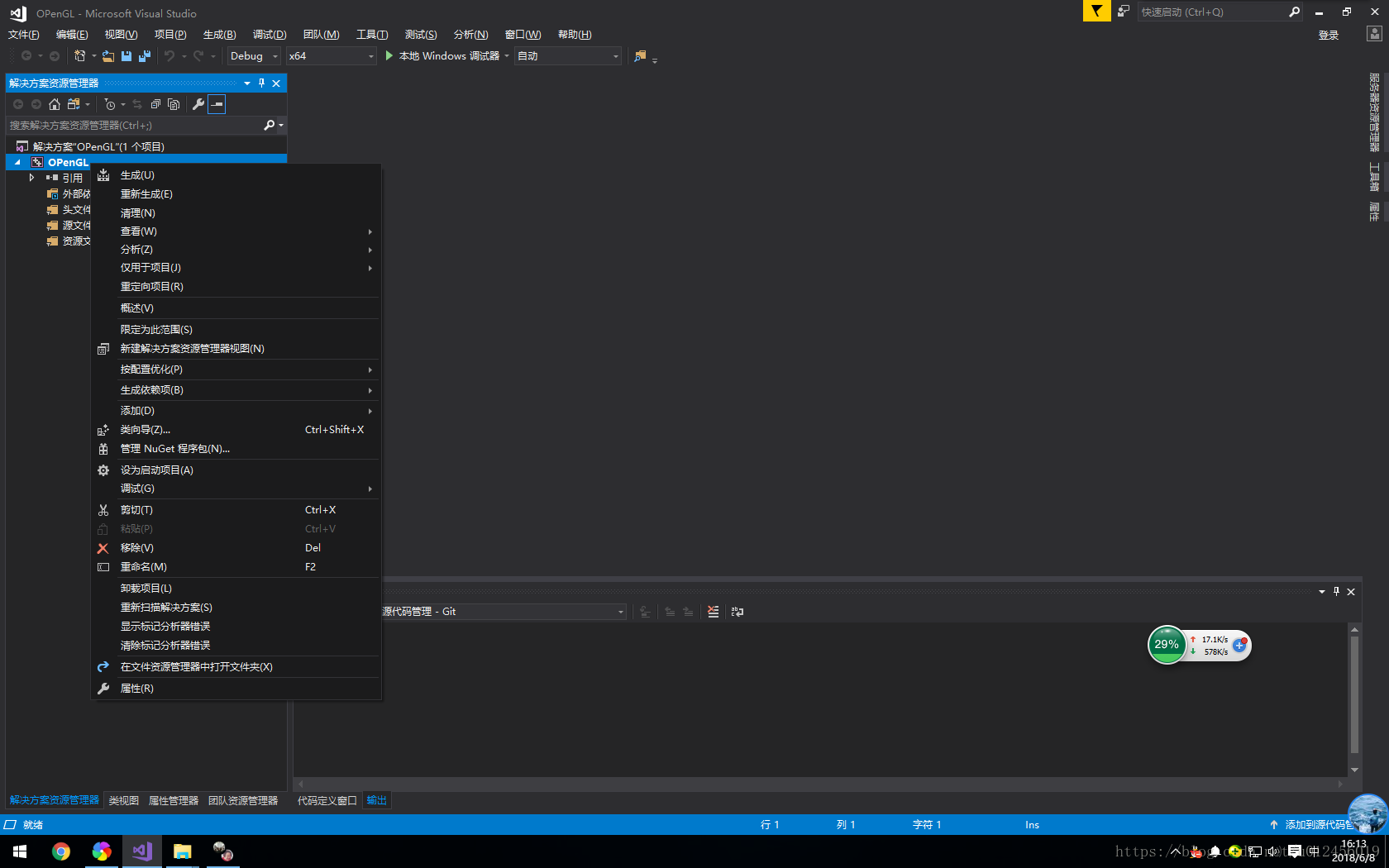
Task: Click the feedback notification flag icon
Action: pyautogui.click(x=1096, y=11)
